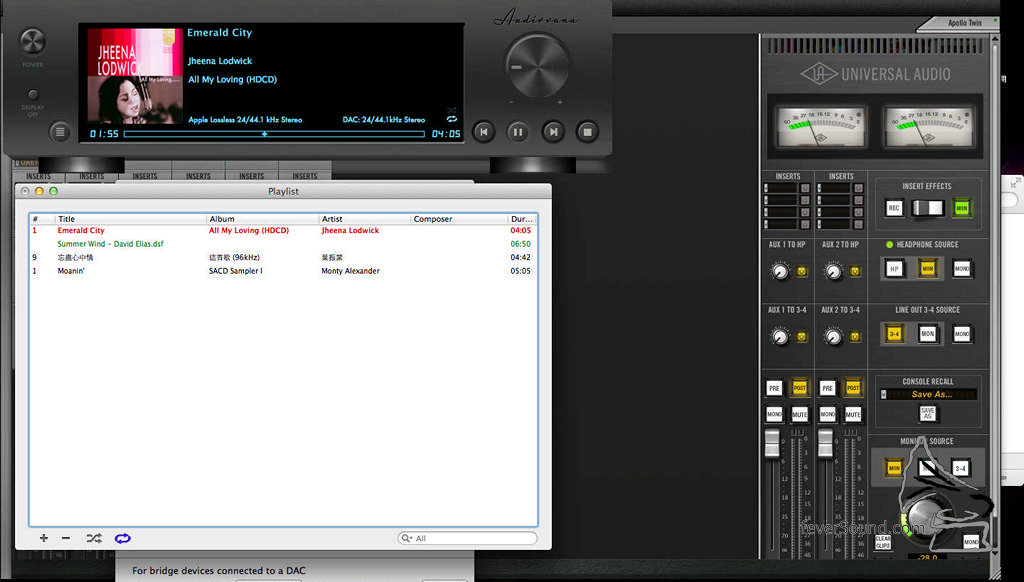1024x582 pixels.
Task: Sort the playlist by the Title column
Action: pyautogui.click(x=131, y=219)
